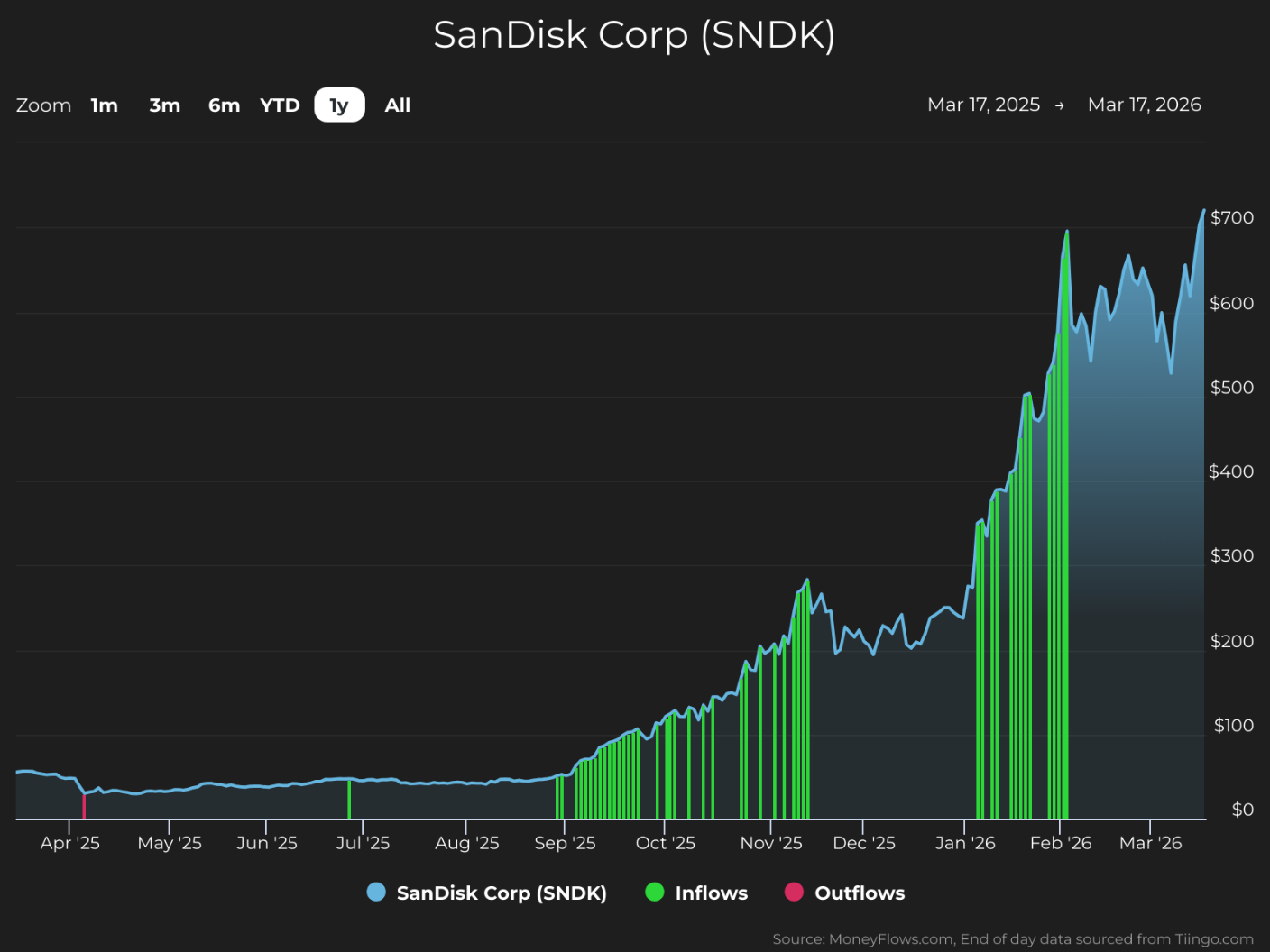Toggle the Inflows series in legend
Image resolution: width=1270 pixels, height=952 pixels.
[697, 892]
